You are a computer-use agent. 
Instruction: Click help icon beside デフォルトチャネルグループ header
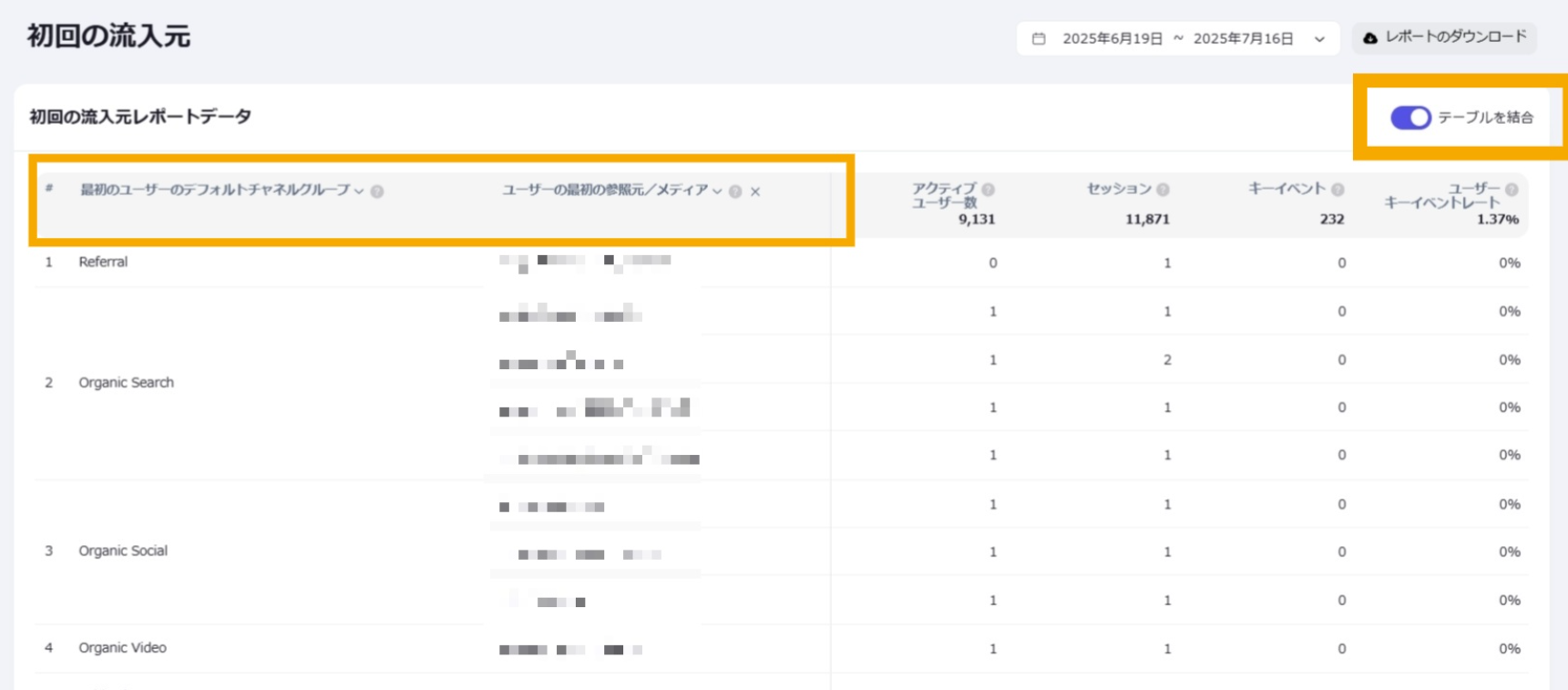pyautogui.click(x=377, y=191)
